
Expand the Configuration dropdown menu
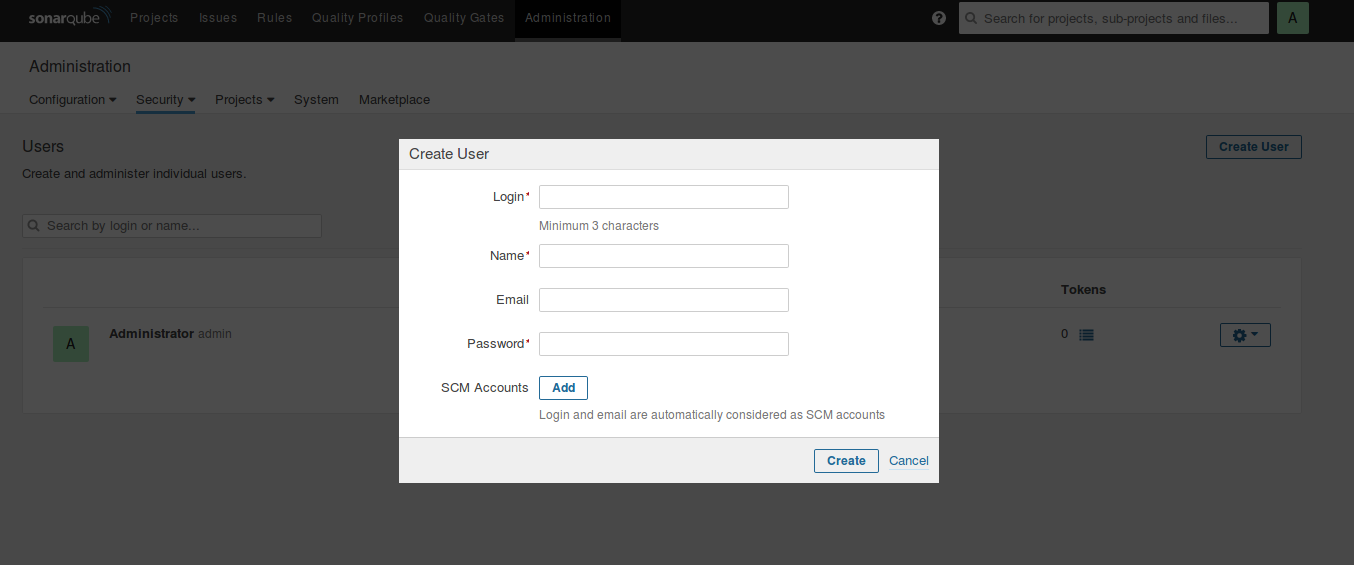[x=72, y=100]
